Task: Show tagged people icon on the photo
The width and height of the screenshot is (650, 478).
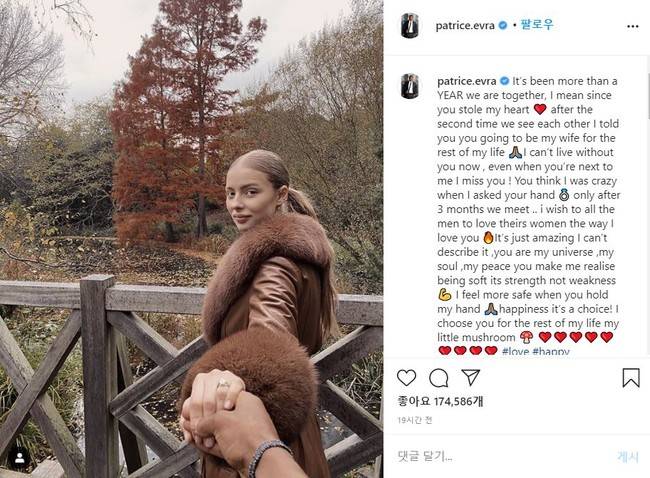Action: [18, 458]
